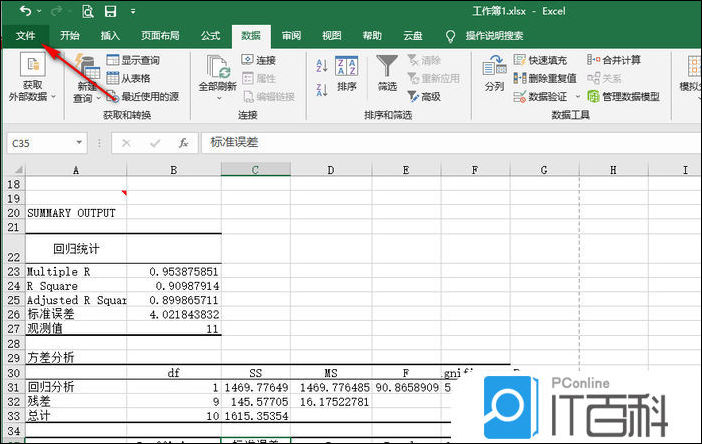
Task: Expand the 全部刷新 dropdown arrow
Action: tap(219, 98)
